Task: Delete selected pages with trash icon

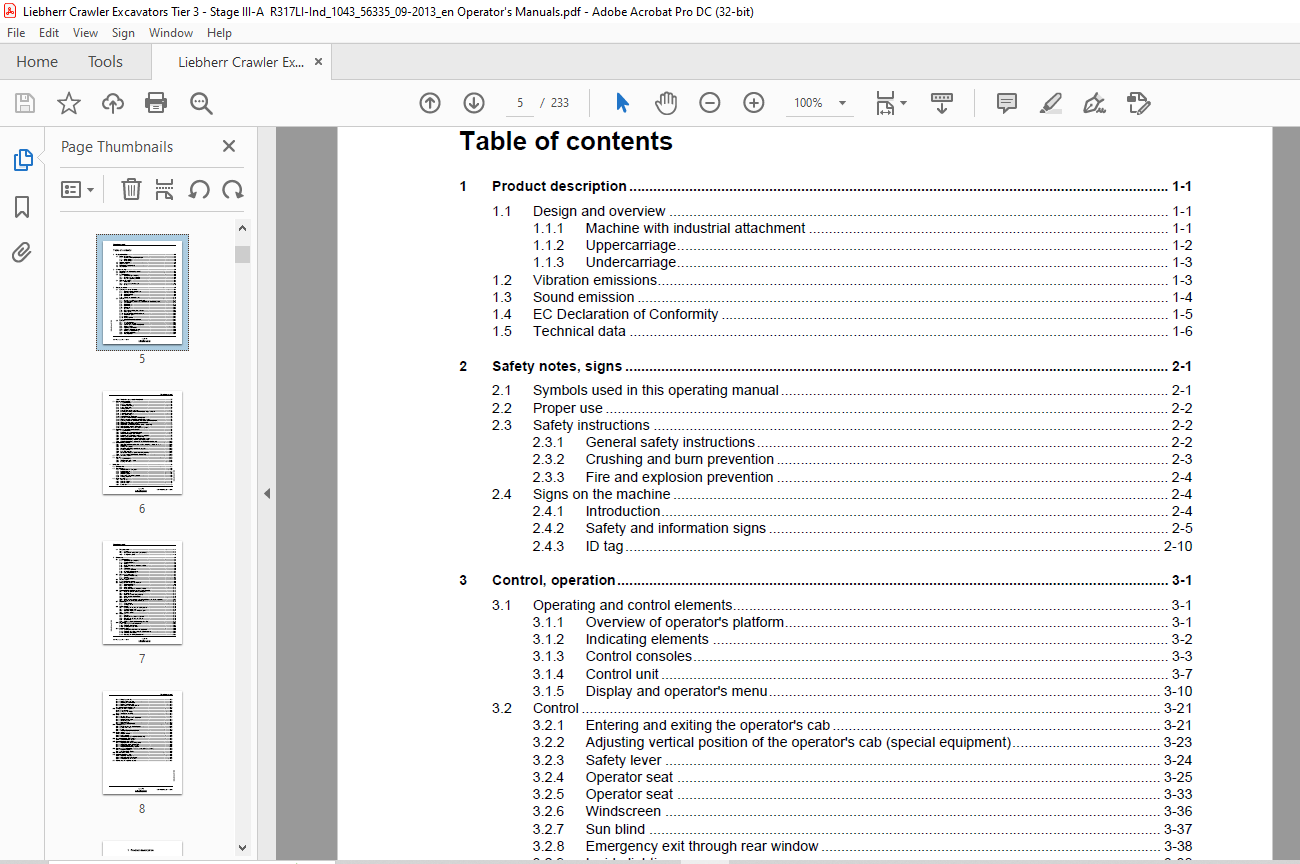Action: pyautogui.click(x=131, y=189)
